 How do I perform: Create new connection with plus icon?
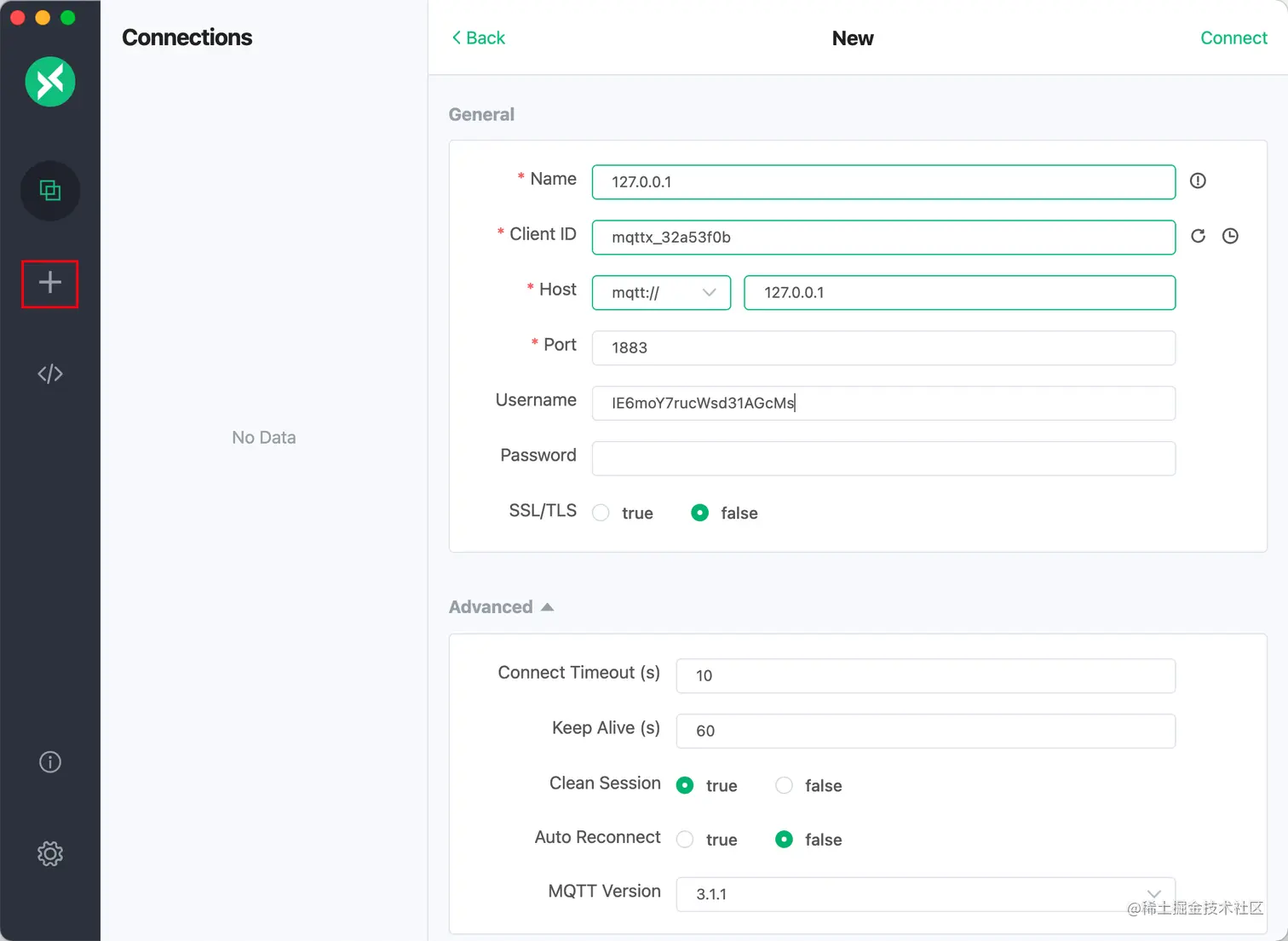pos(50,283)
